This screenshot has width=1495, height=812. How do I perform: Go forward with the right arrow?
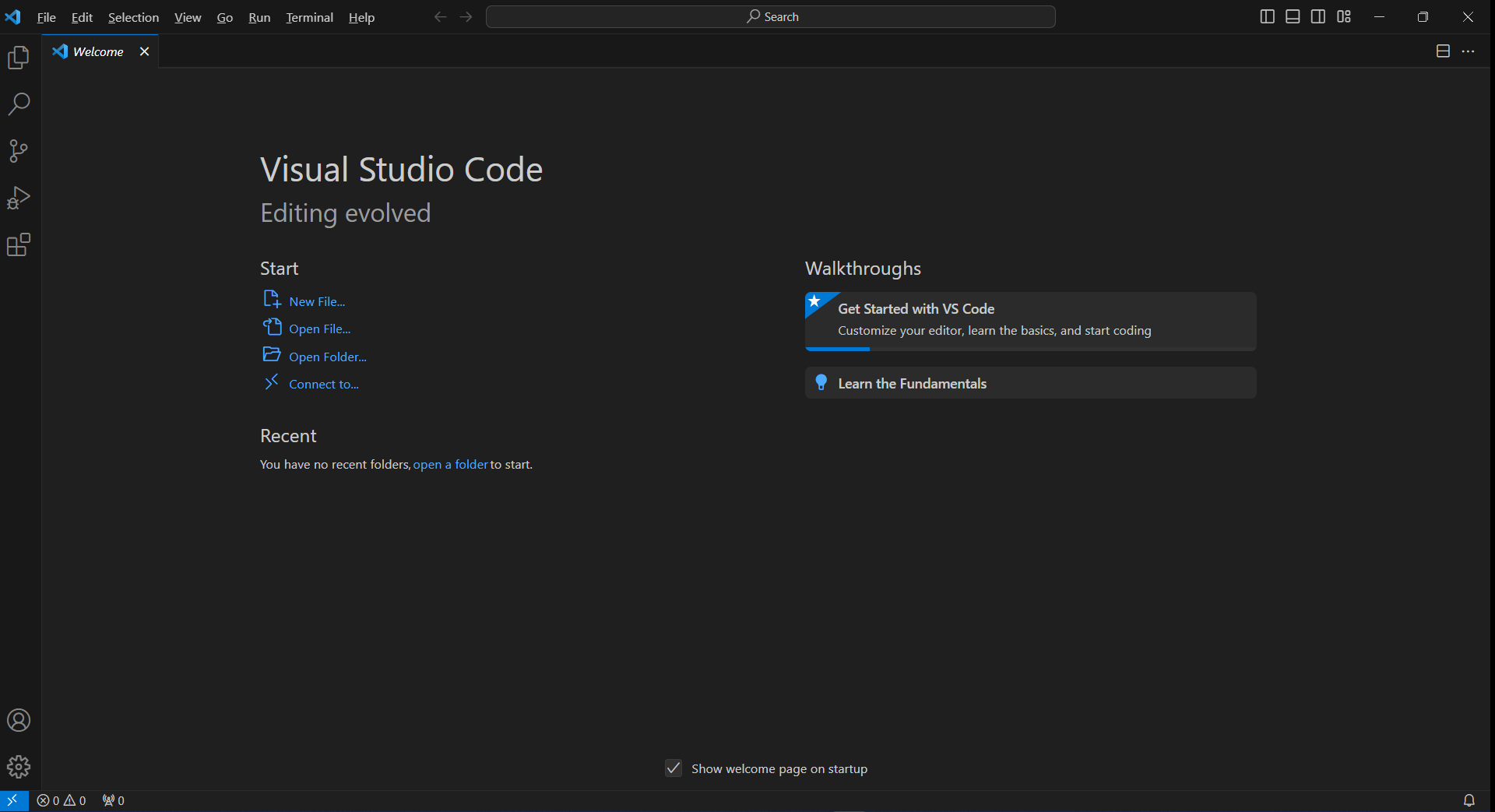coord(466,16)
